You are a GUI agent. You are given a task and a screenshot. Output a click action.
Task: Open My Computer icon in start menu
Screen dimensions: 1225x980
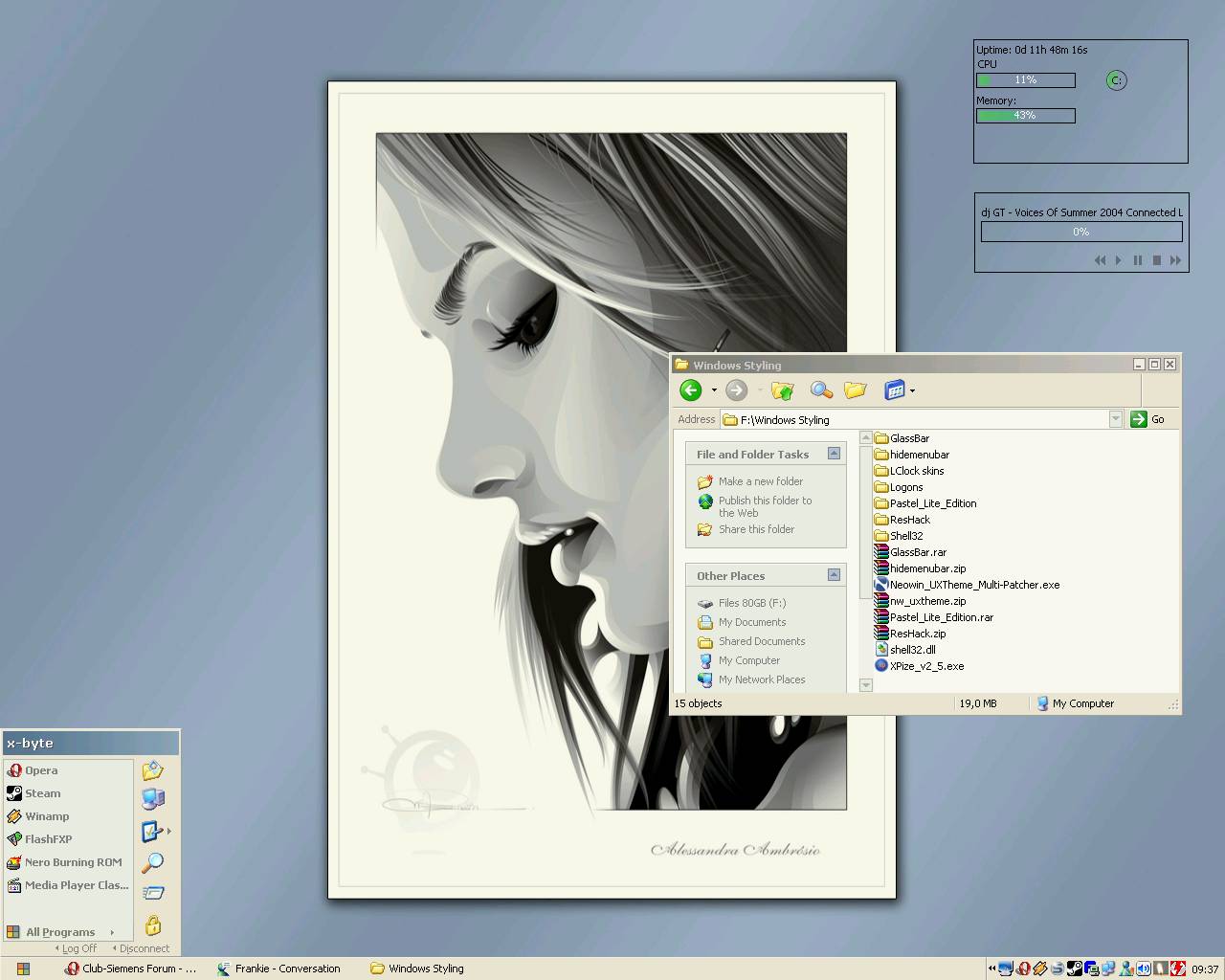pos(152,798)
